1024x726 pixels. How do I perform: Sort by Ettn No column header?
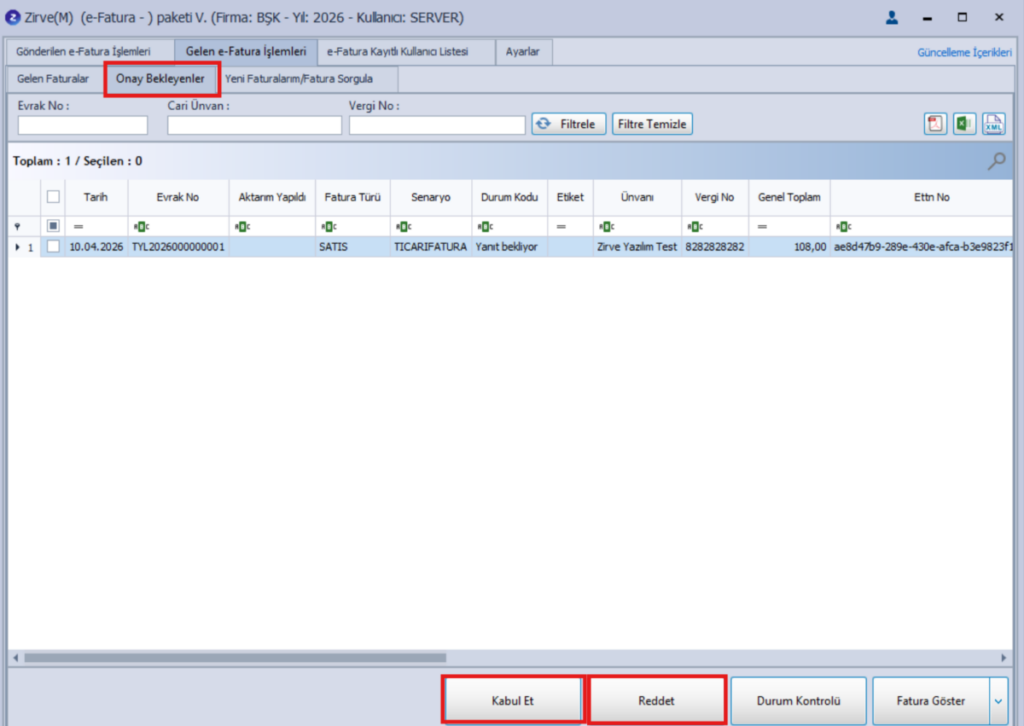click(x=921, y=197)
